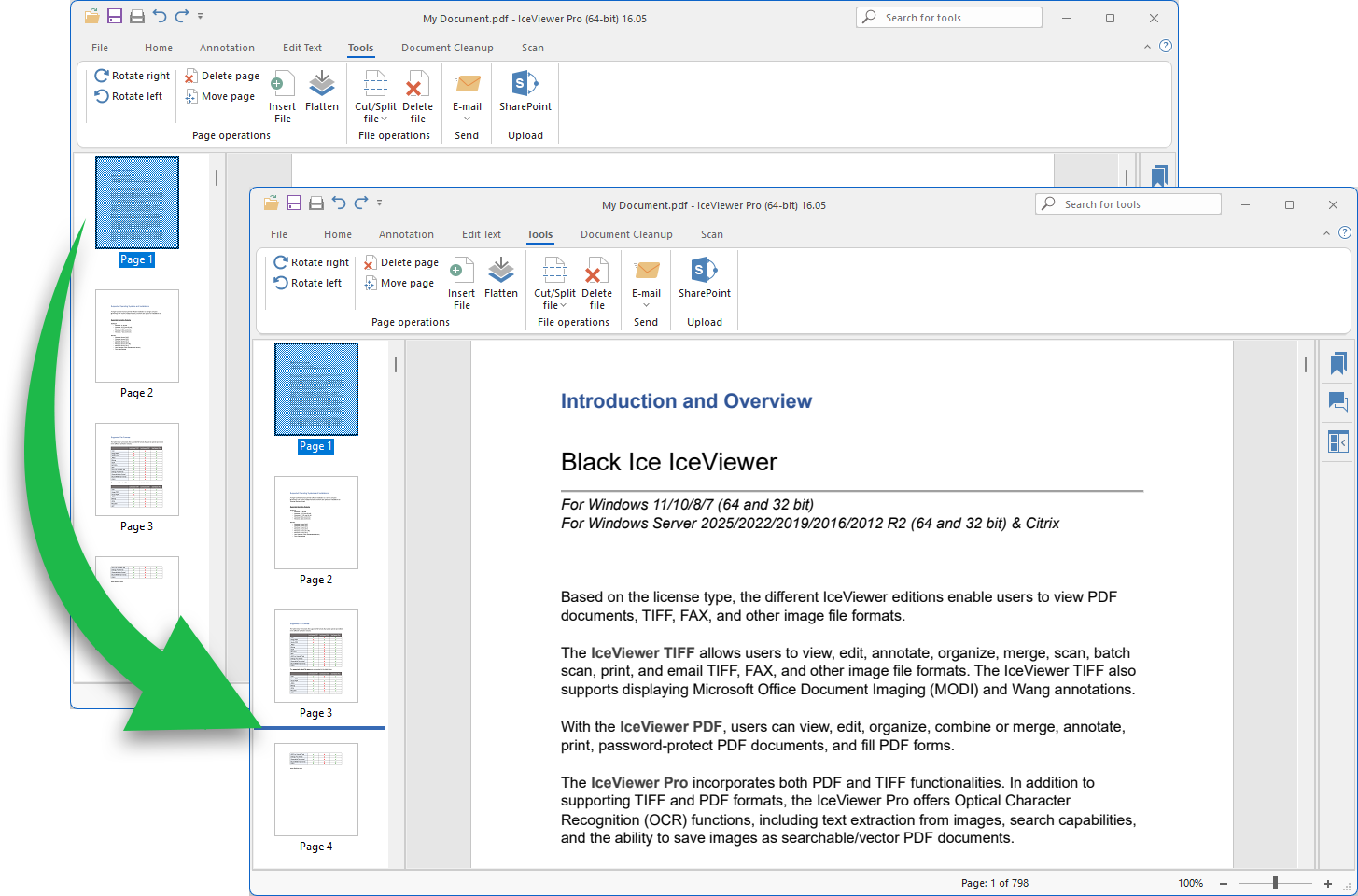Click the zoom in plus button
Viewport: 1358px width, 896px height.
[1328, 883]
